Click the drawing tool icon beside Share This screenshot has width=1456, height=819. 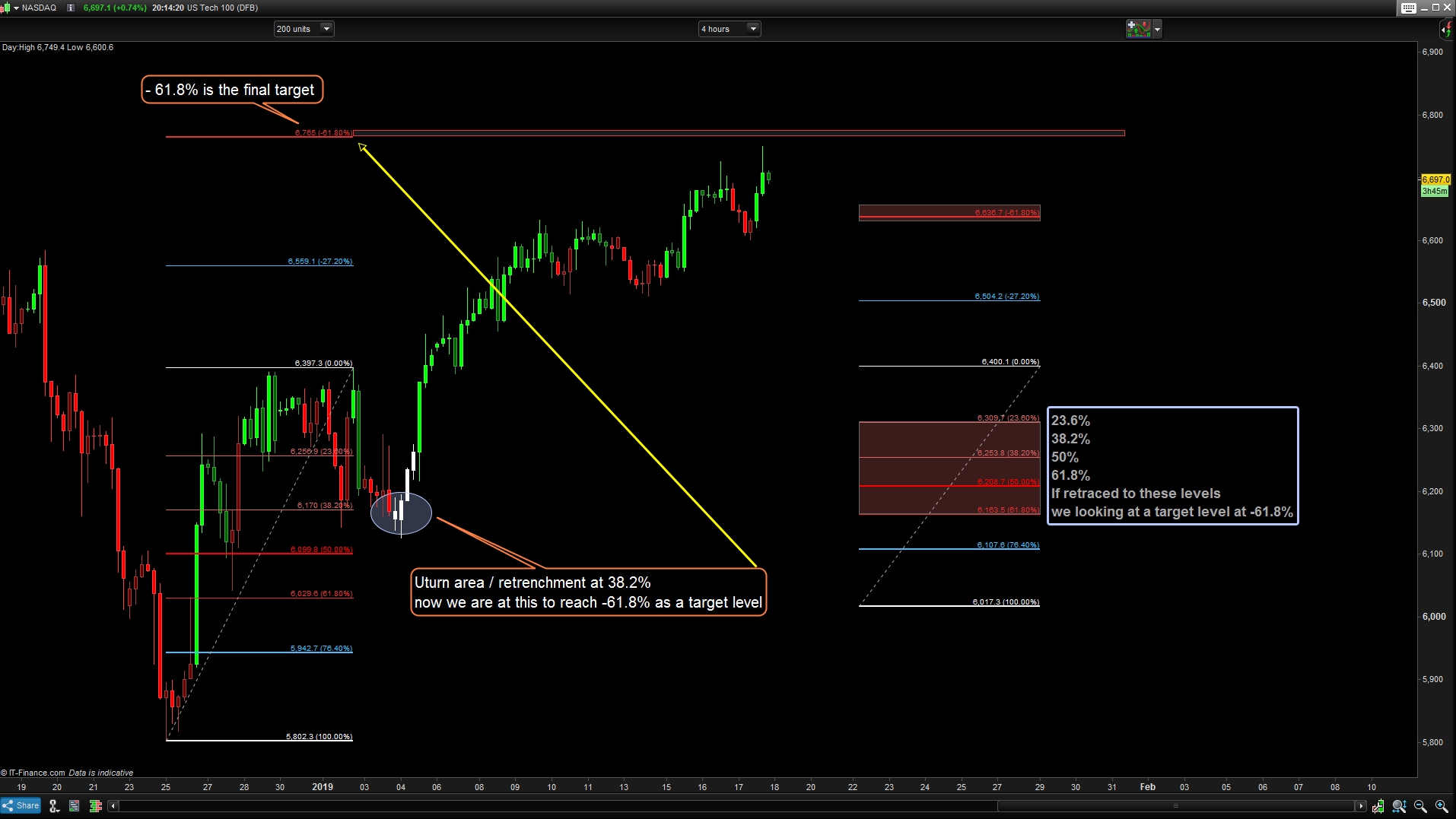pyautogui.click(x=54, y=806)
